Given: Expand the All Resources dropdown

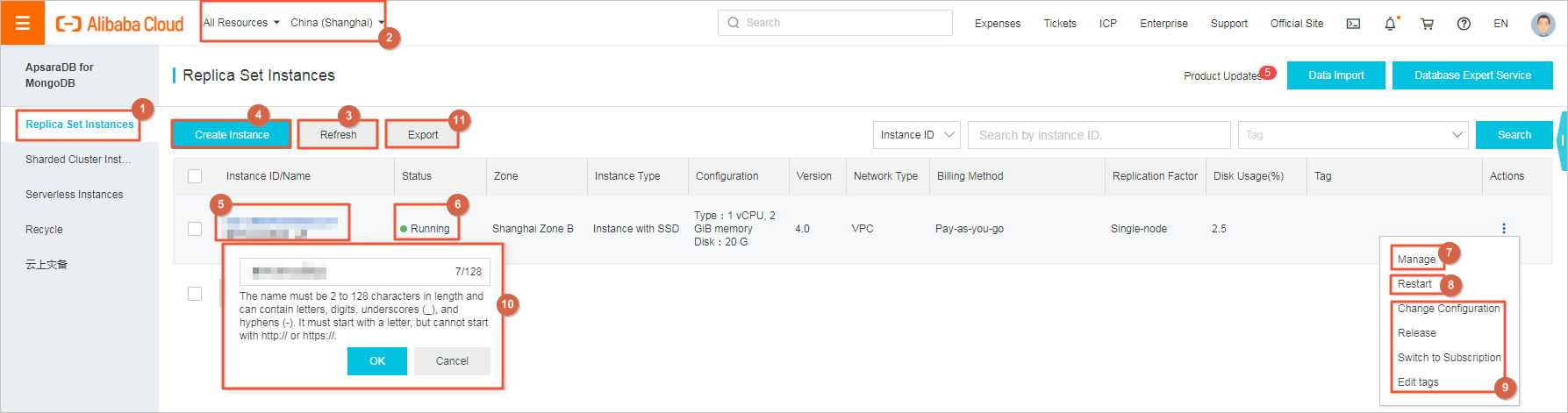Looking at the screenshot, I should [241, 23].
